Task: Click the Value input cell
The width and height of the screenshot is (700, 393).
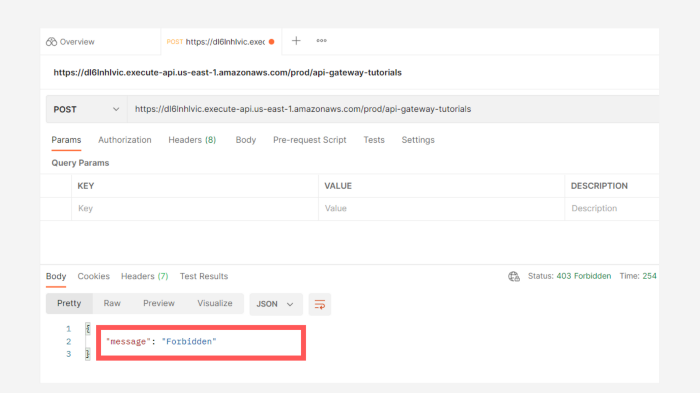Action: (442, 209)
